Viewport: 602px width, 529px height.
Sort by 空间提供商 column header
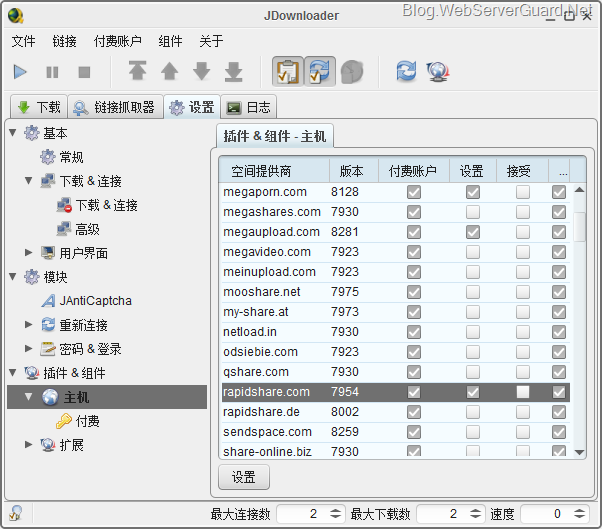pos(274,170)
